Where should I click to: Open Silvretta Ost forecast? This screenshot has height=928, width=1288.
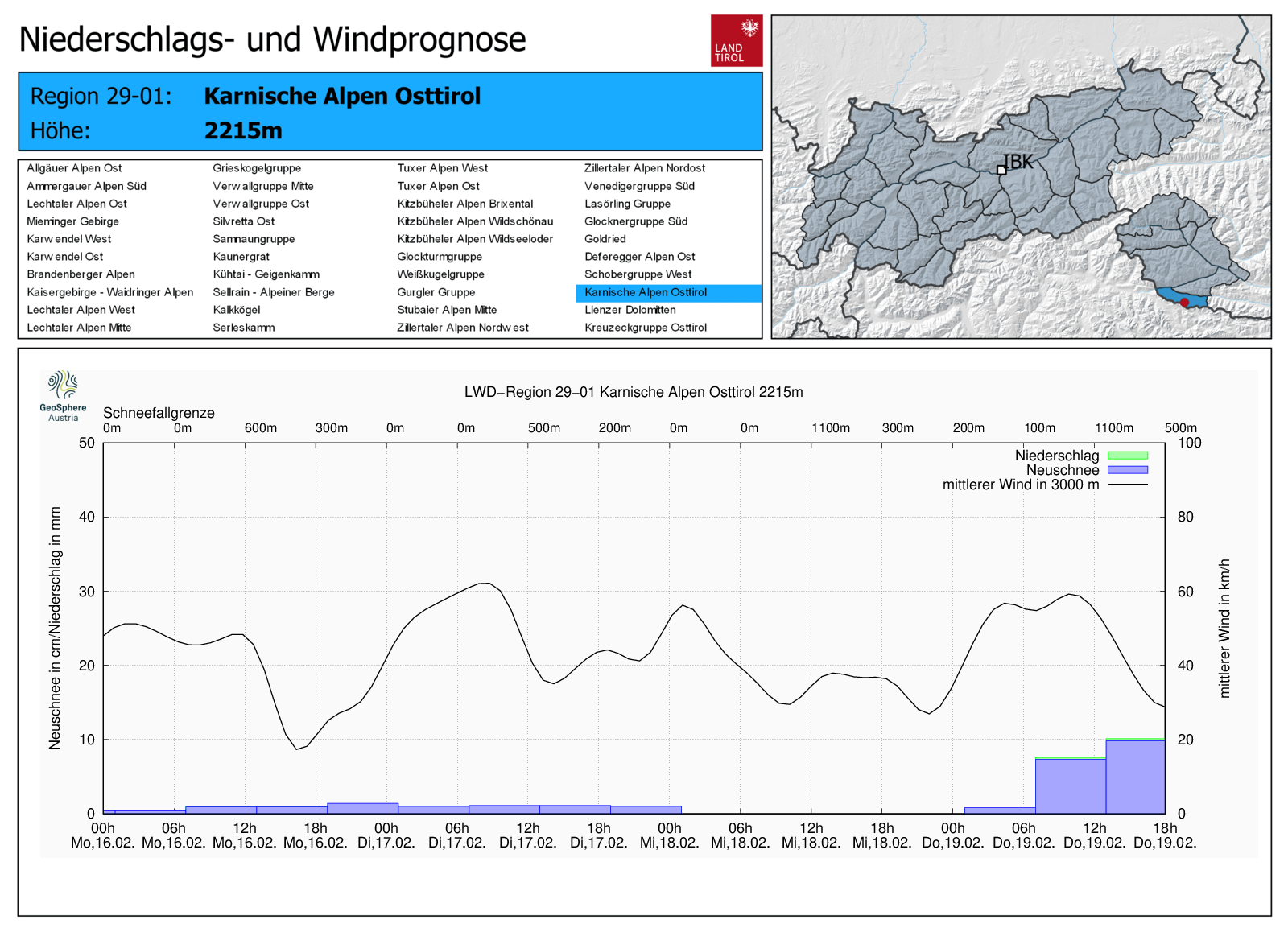tap(243, 221)
